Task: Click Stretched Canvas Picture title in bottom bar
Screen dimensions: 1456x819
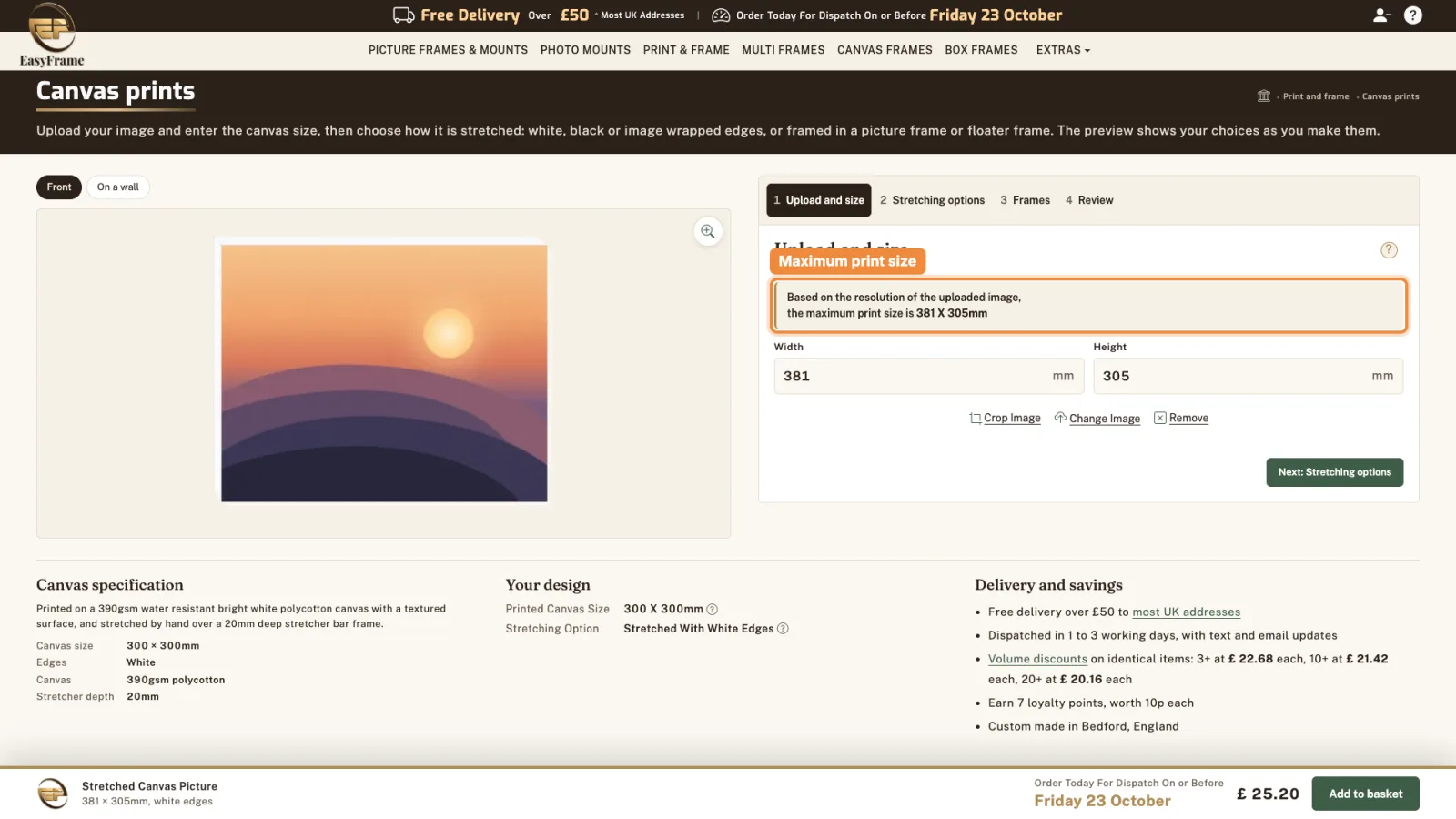Action: 149,786
